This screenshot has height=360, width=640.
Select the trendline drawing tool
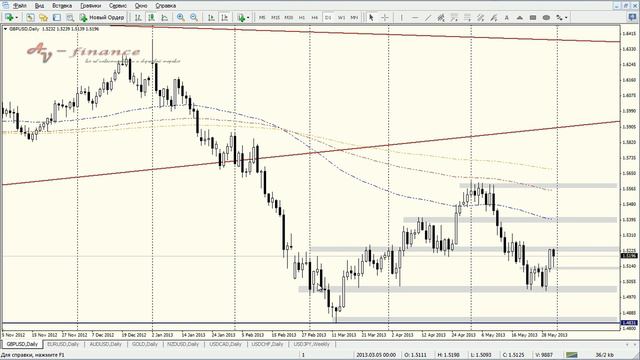click(x=428, y=18)
